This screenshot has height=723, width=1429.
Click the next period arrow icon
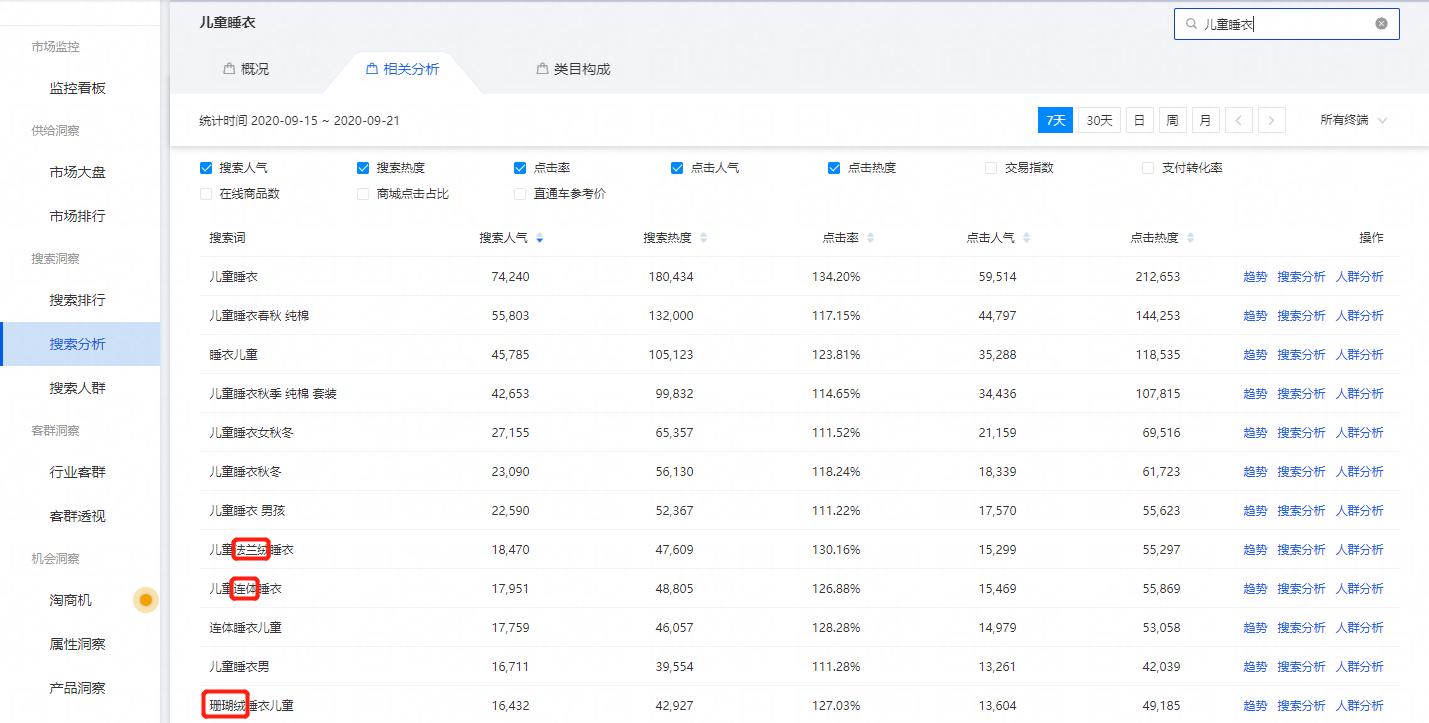click(1271, 119)
